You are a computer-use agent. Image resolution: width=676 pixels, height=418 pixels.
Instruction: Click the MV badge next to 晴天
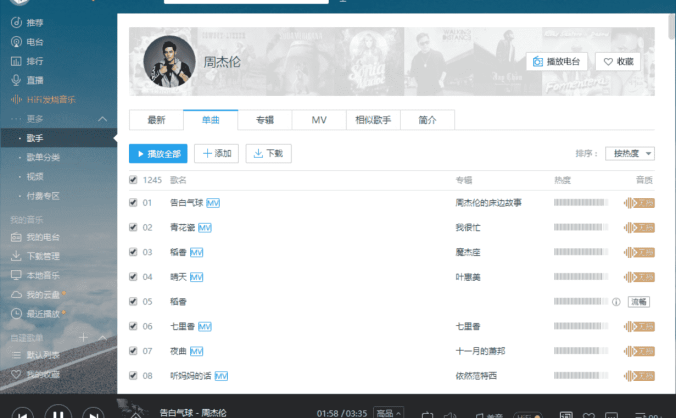(197, 277)
